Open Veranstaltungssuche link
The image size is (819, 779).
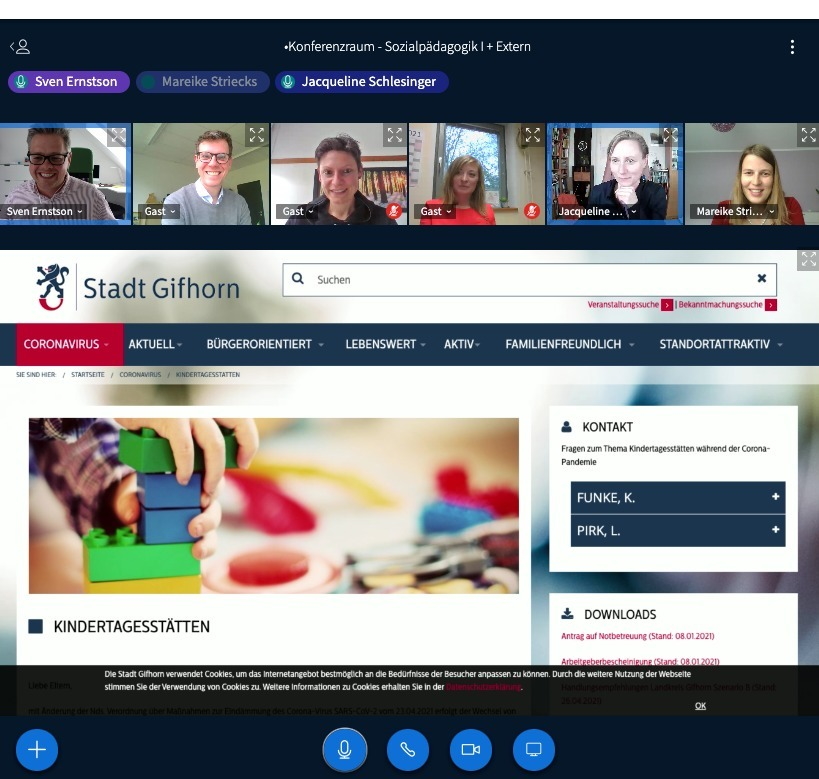pyautogui.click(x=630, y=305)
